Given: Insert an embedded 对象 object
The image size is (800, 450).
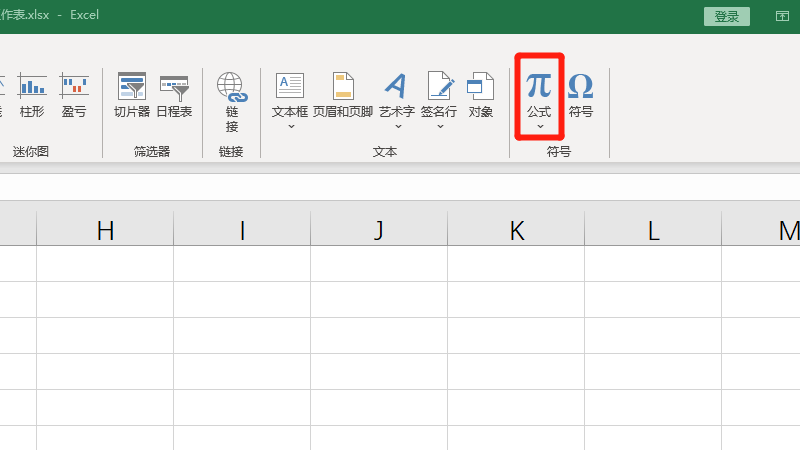Looking at the screenshot, I should 481,96.
